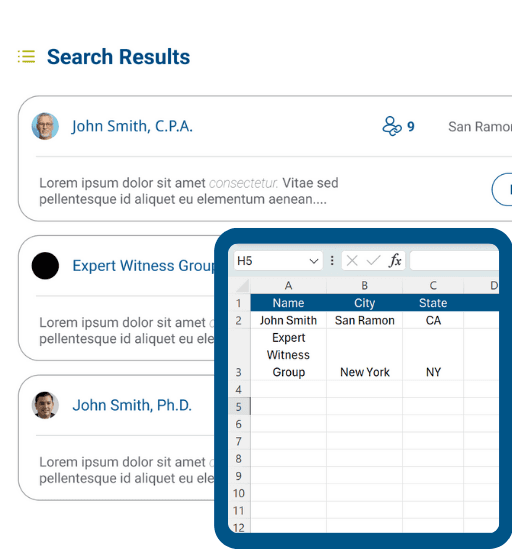
Task: Click cell containing CA
Action: tap(433, 320)
